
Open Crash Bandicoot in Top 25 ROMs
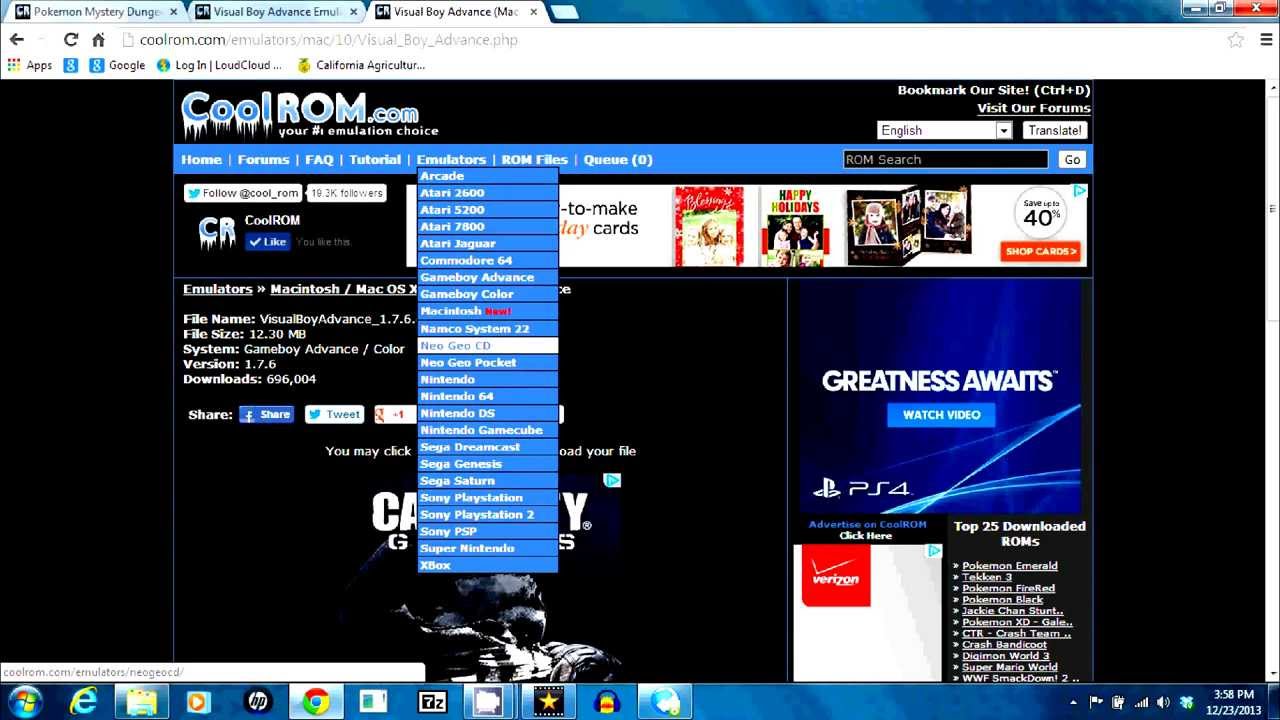click(1004, 645)
